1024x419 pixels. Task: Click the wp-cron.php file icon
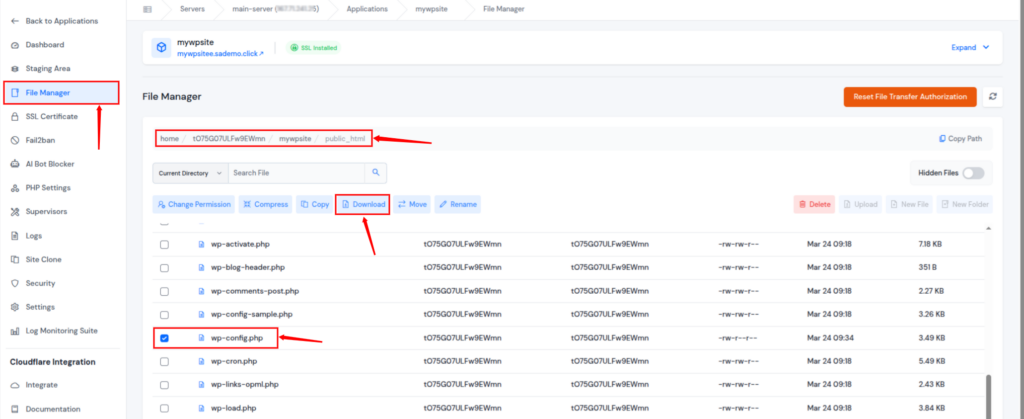click(x=202, y=361)
